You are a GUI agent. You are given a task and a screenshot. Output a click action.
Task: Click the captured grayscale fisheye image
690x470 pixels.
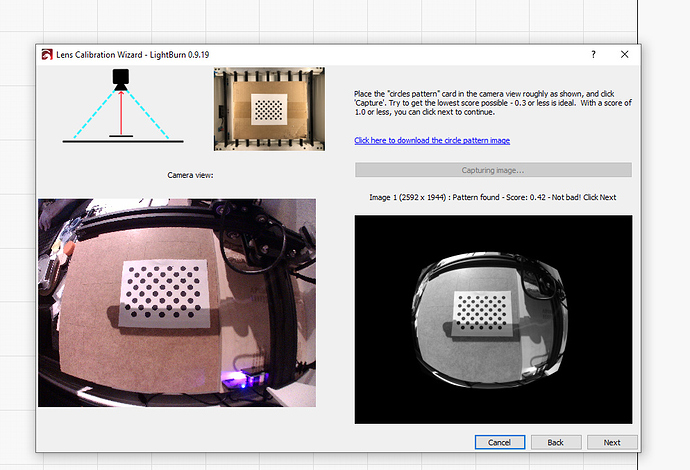pos(493,319)
